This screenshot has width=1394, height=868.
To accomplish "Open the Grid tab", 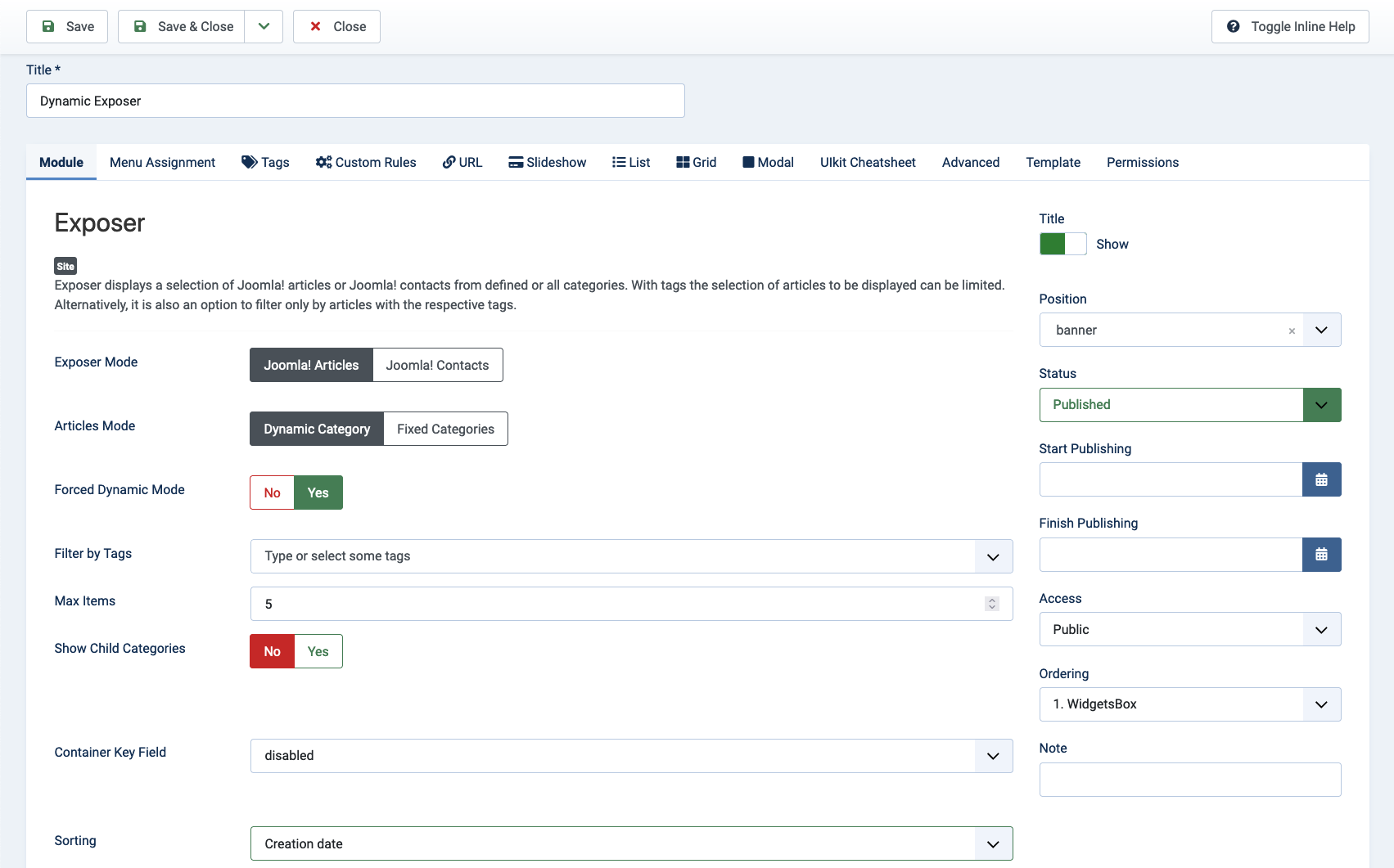I will coord(696,162).
